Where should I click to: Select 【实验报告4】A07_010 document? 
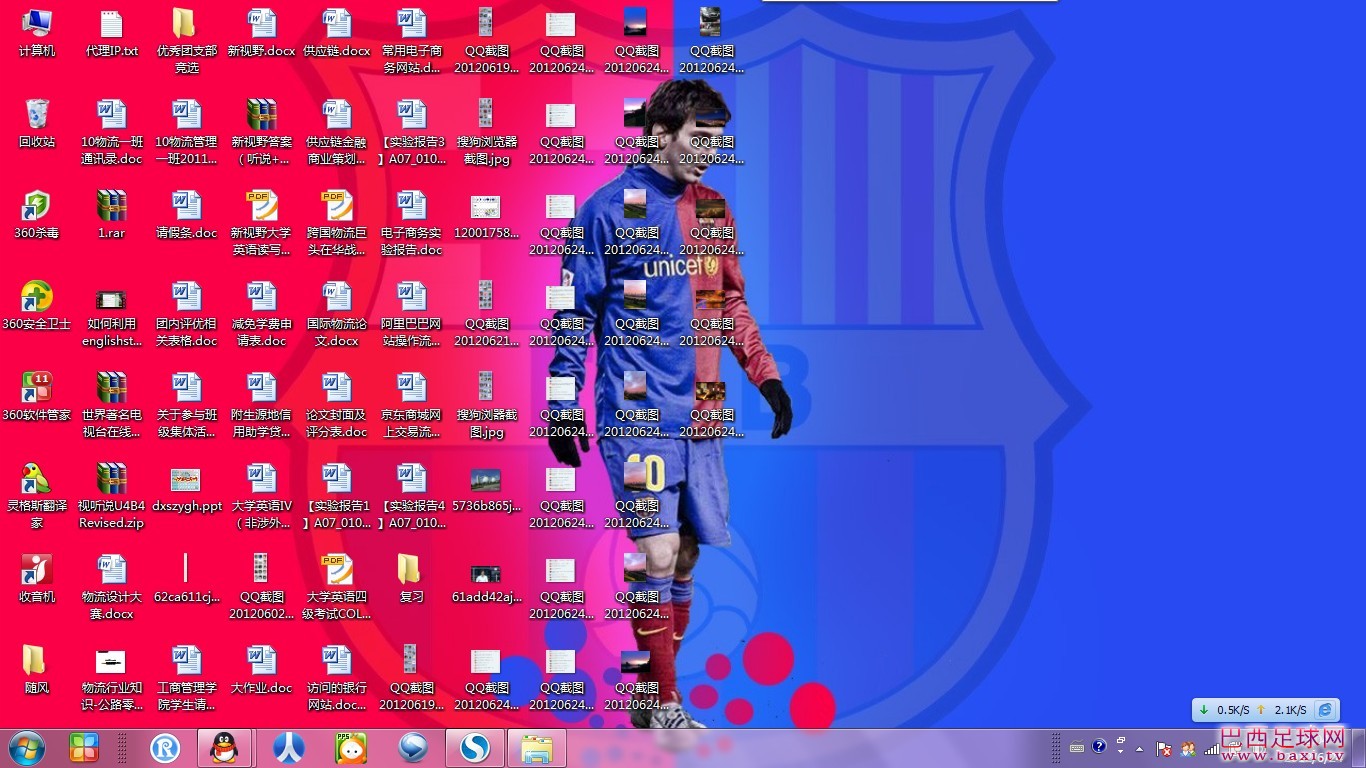(x=411, y=496)
